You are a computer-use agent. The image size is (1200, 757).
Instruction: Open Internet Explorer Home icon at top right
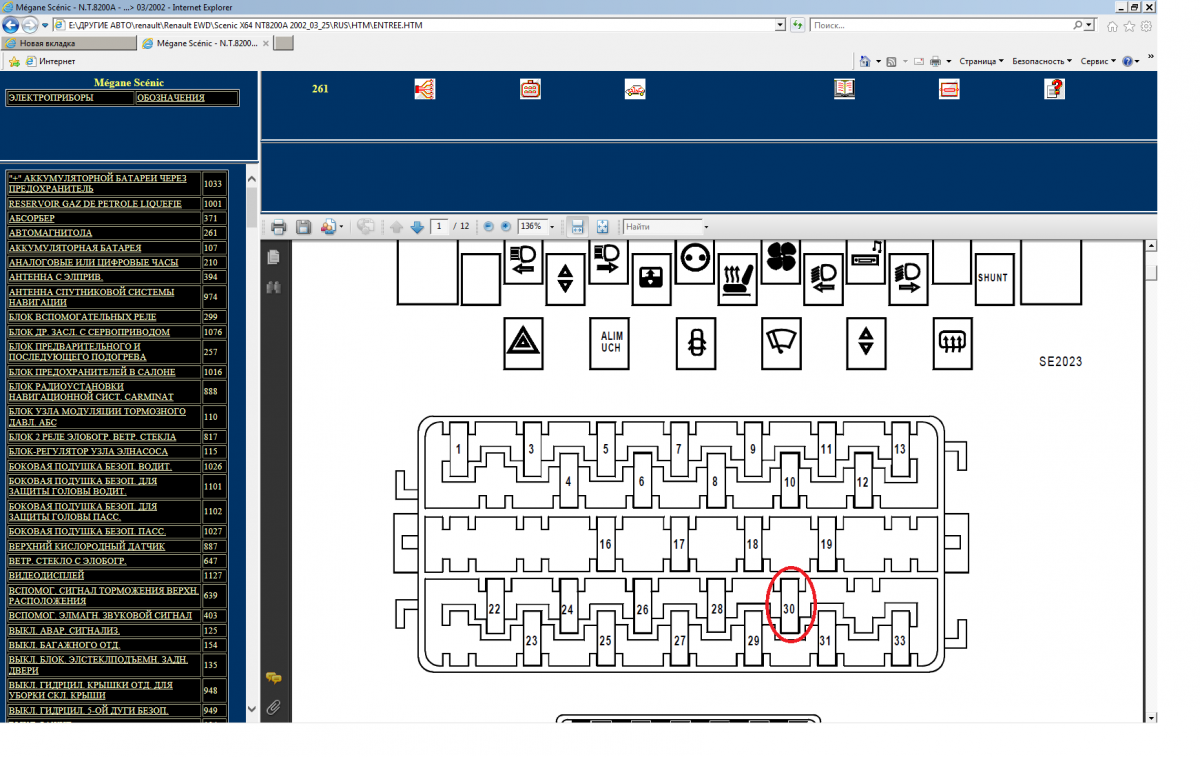(1112, 25)
